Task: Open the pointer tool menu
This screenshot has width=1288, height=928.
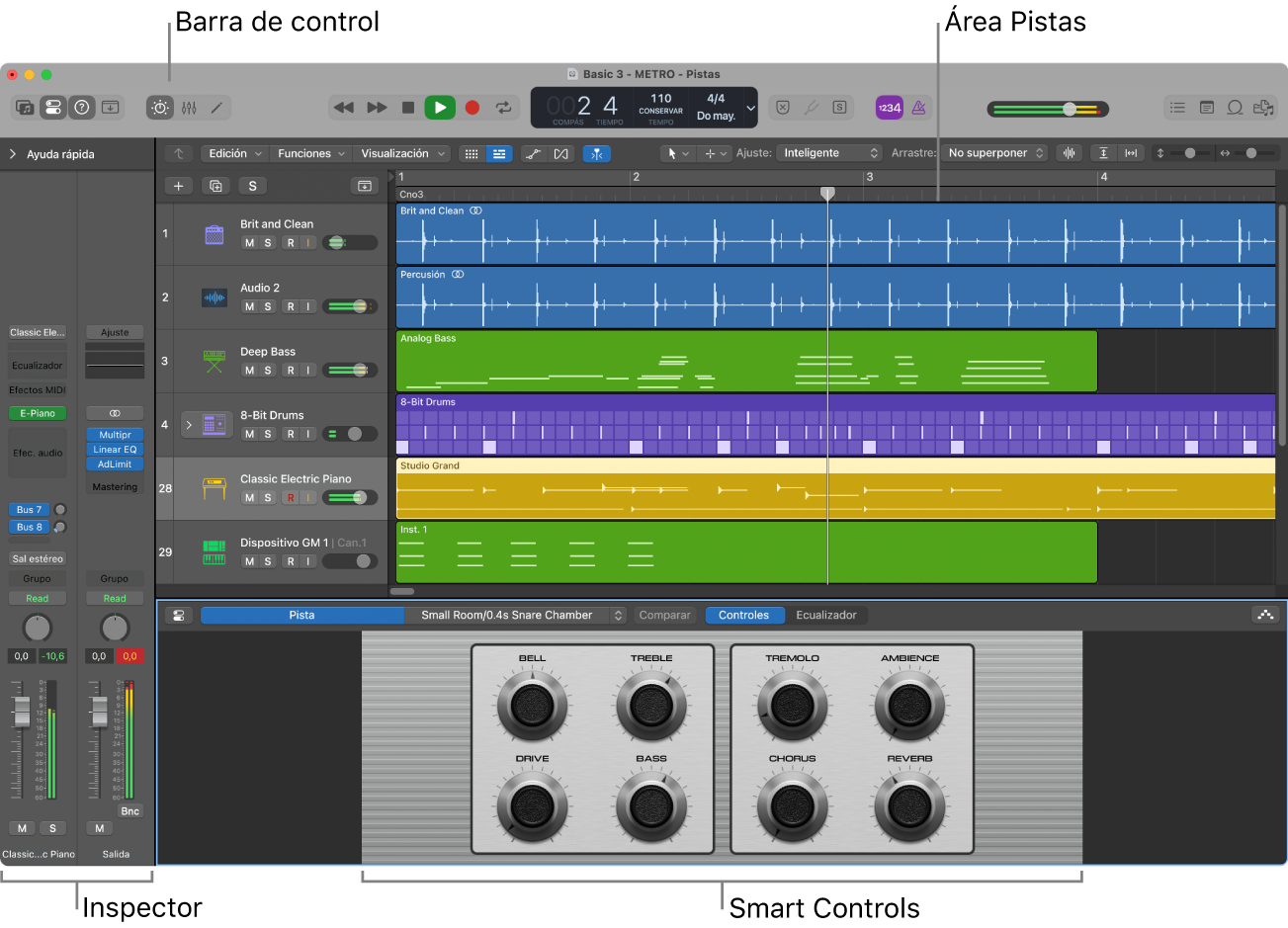Action: pyautogui.click(x=677, y=153)
